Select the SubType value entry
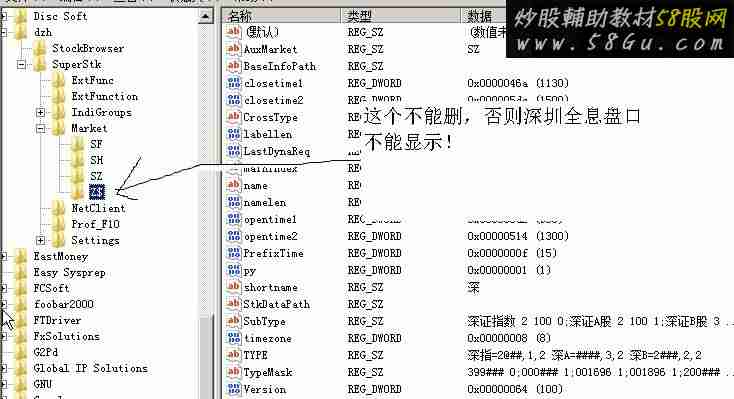 (x=264, y=321)
